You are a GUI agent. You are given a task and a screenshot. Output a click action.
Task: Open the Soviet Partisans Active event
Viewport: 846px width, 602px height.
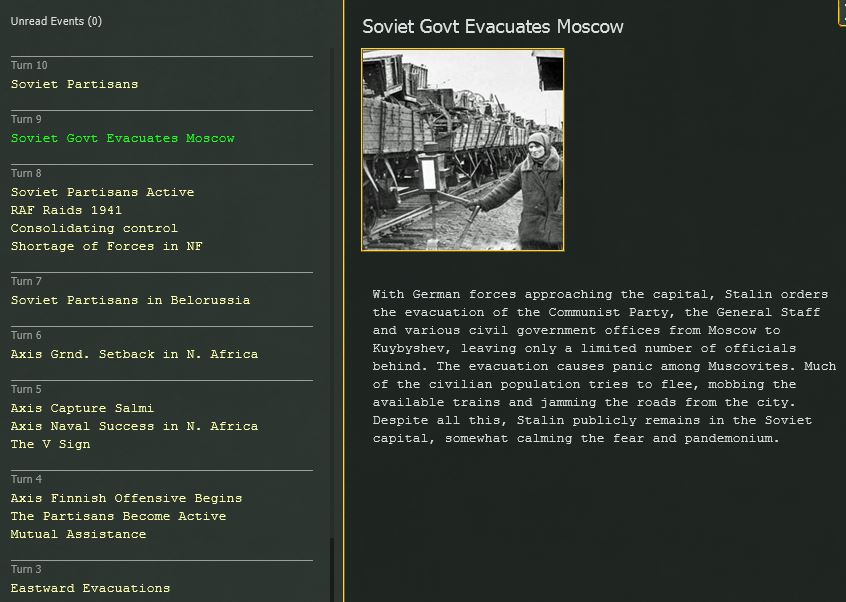click(103, 192)
